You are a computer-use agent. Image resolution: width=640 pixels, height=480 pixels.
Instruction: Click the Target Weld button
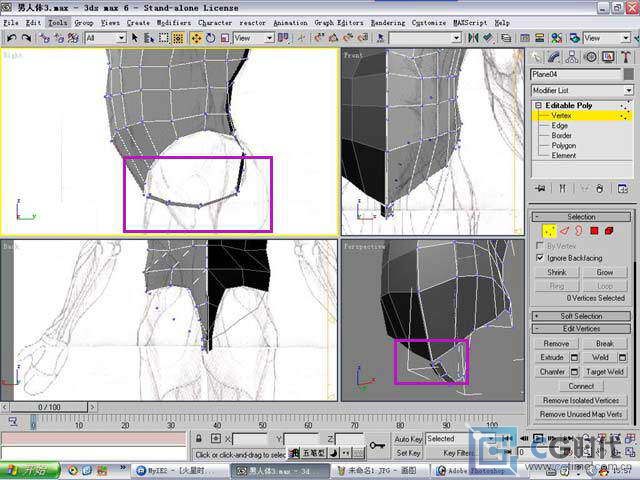point(604,372)
